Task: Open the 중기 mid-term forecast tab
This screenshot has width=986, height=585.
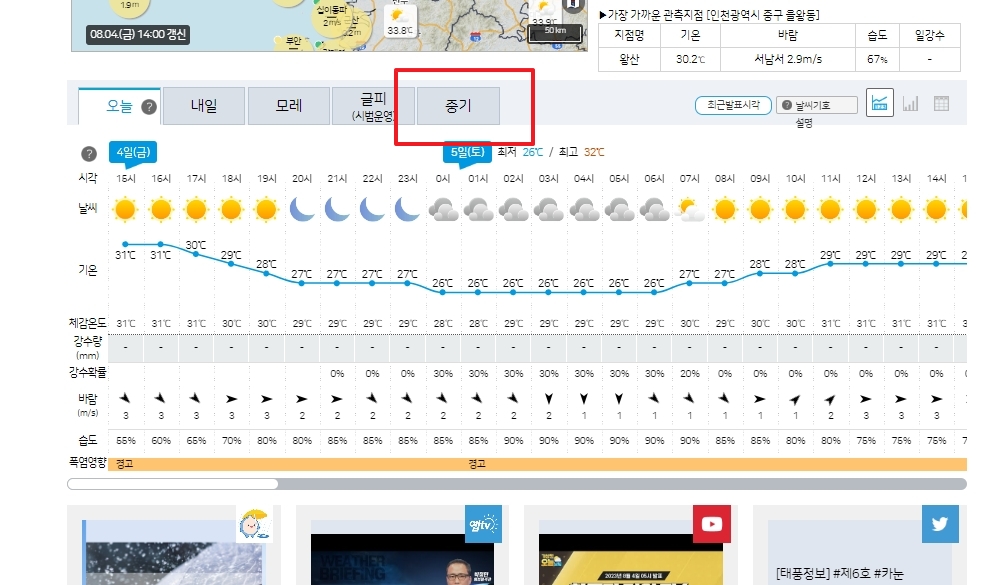Action: point(458,104)
